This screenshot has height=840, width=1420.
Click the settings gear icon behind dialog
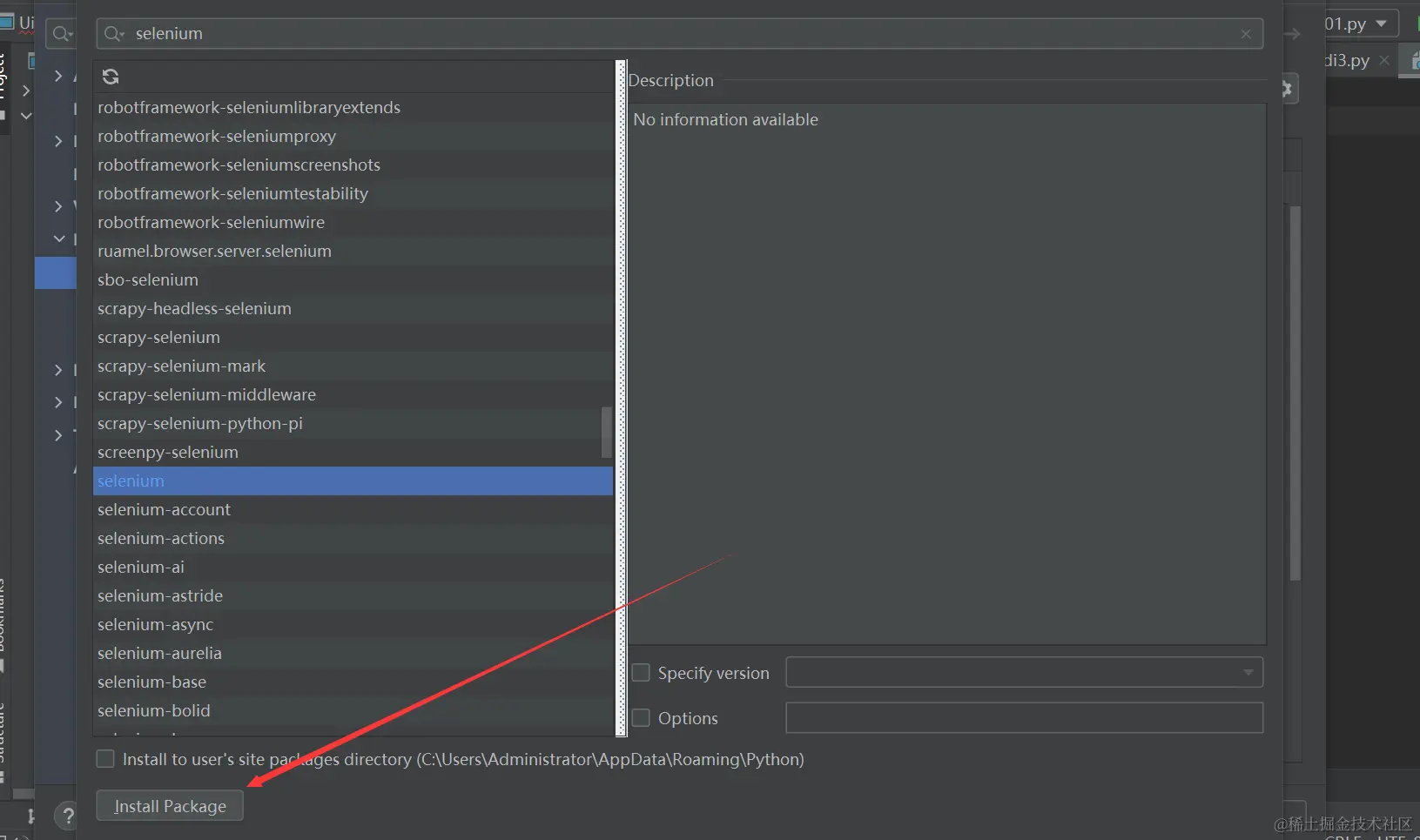(1287, 89)
